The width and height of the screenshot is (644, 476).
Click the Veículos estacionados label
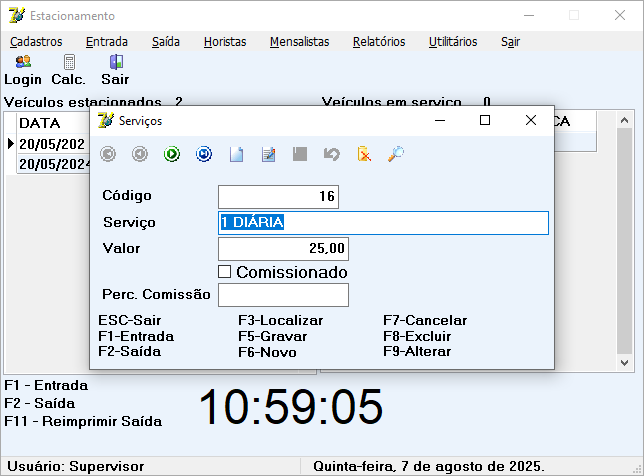[83, 102]
